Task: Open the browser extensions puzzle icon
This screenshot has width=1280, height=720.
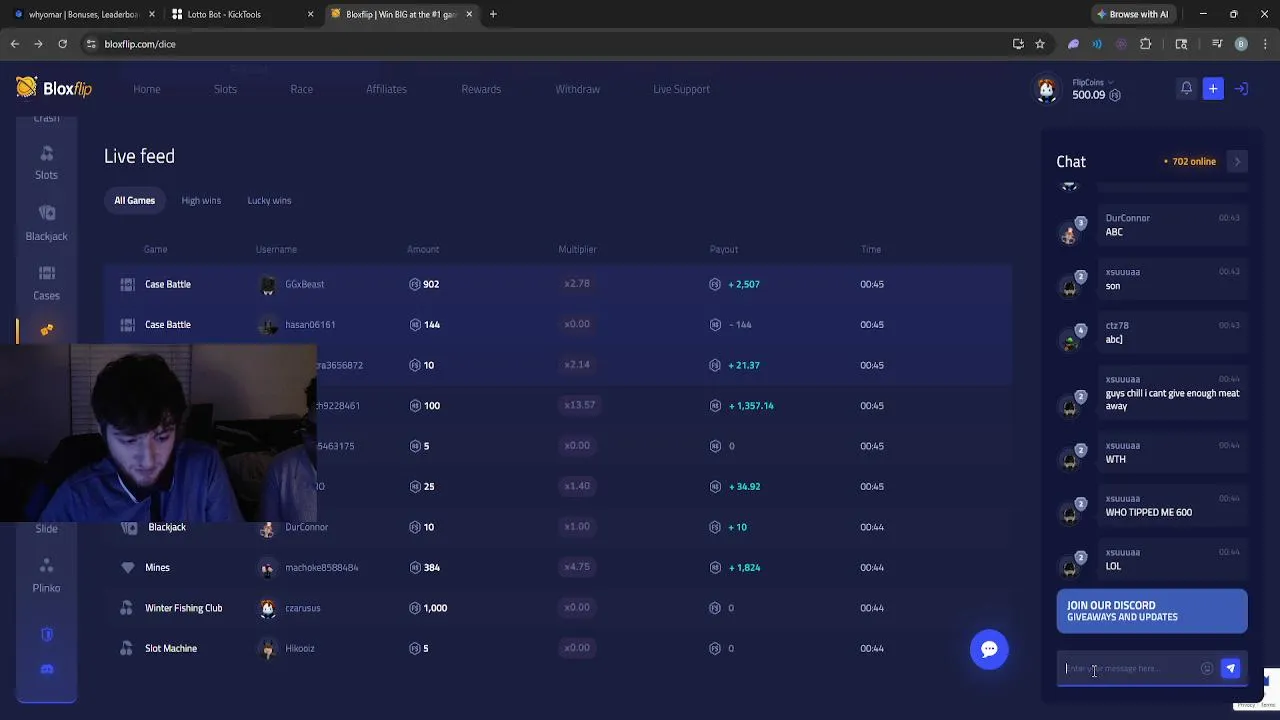Action: pyautogui.click(x=1146, y=44)
